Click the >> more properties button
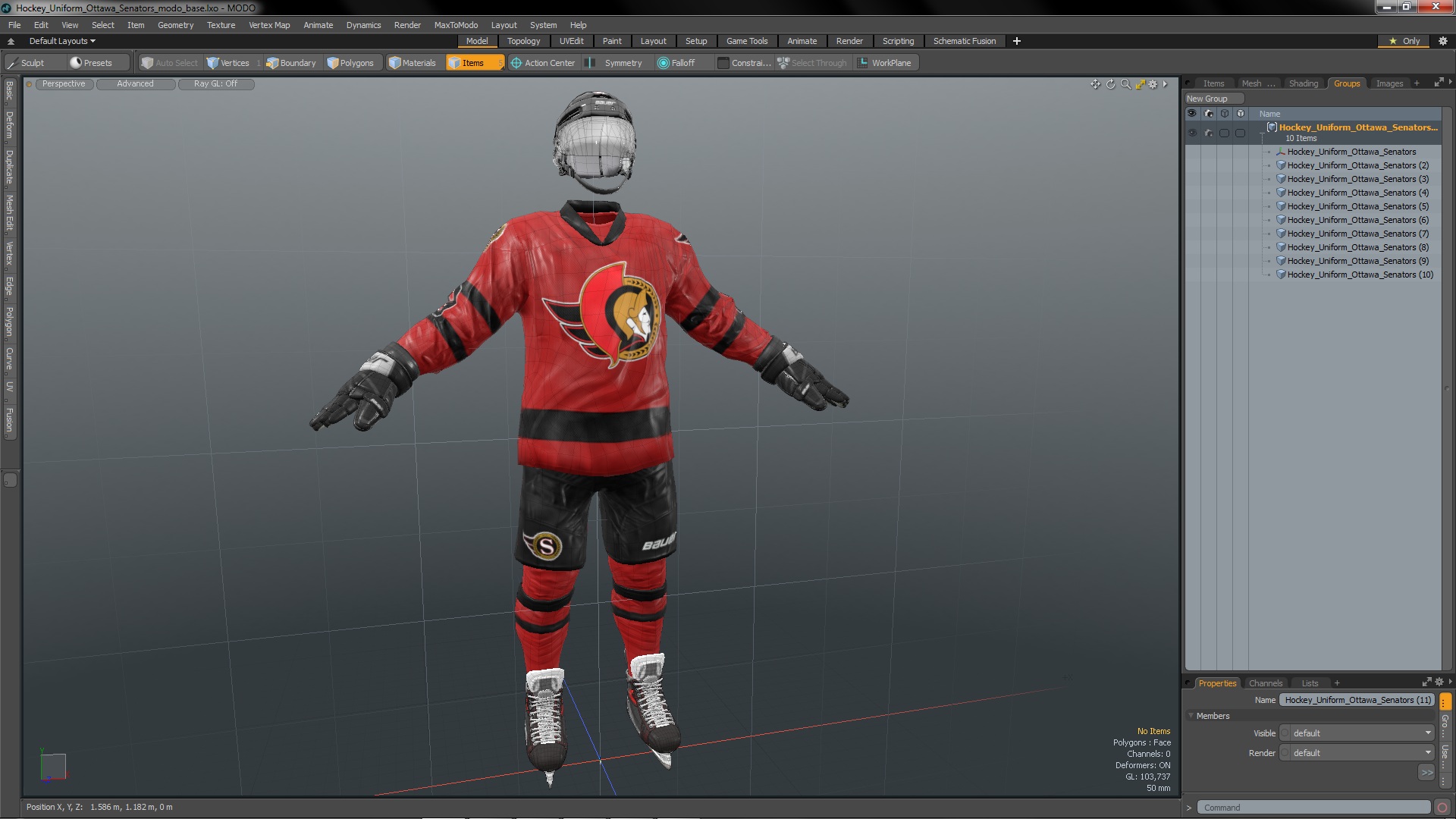 pyautogui.click(x=1426, y=773)
